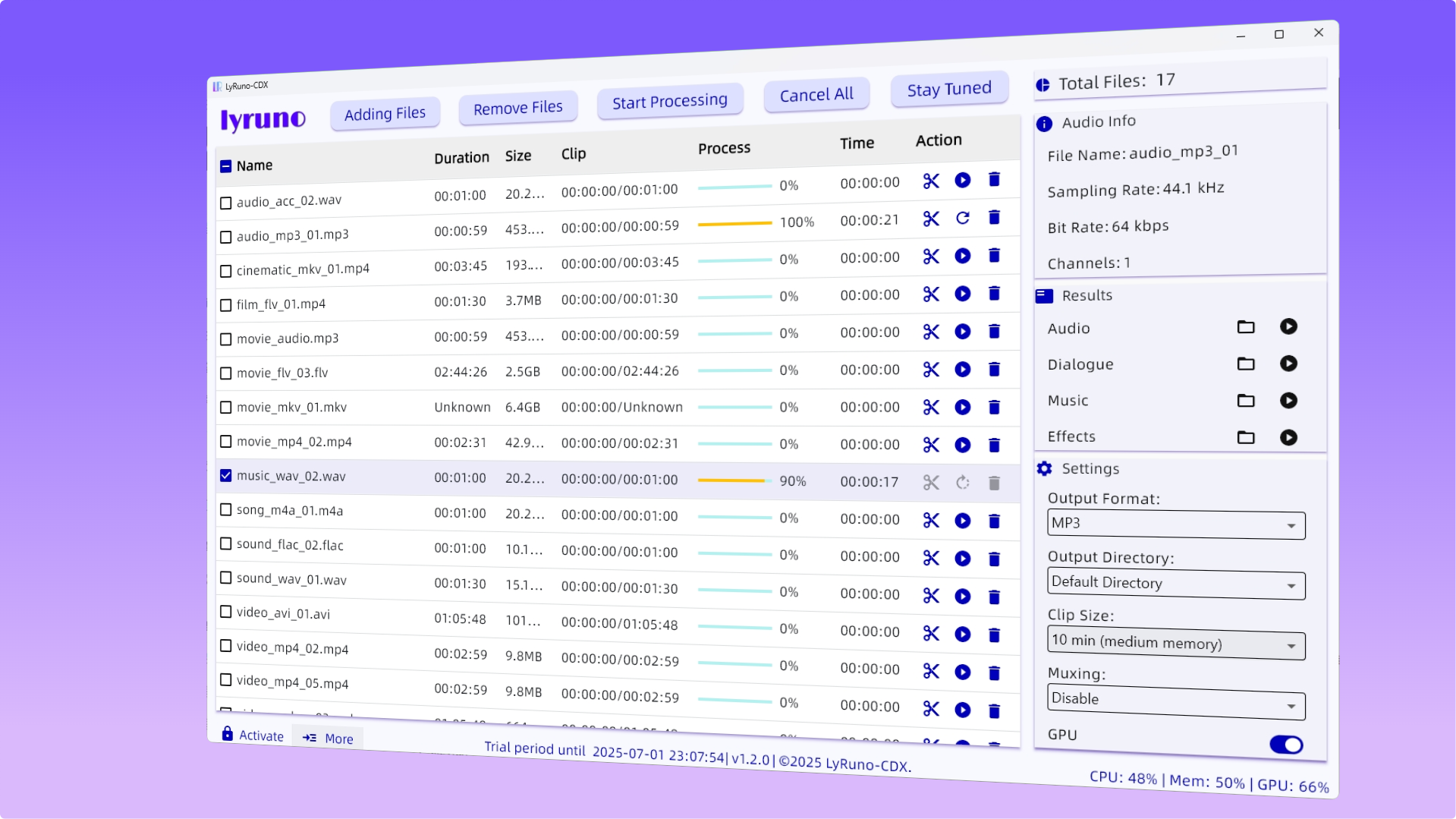Image resolution: width=1456 pixels, height=819 pixels.
Task: Delete cinematic_mkv_01.mp4 using its trash icon
Action: click(994, 256)
